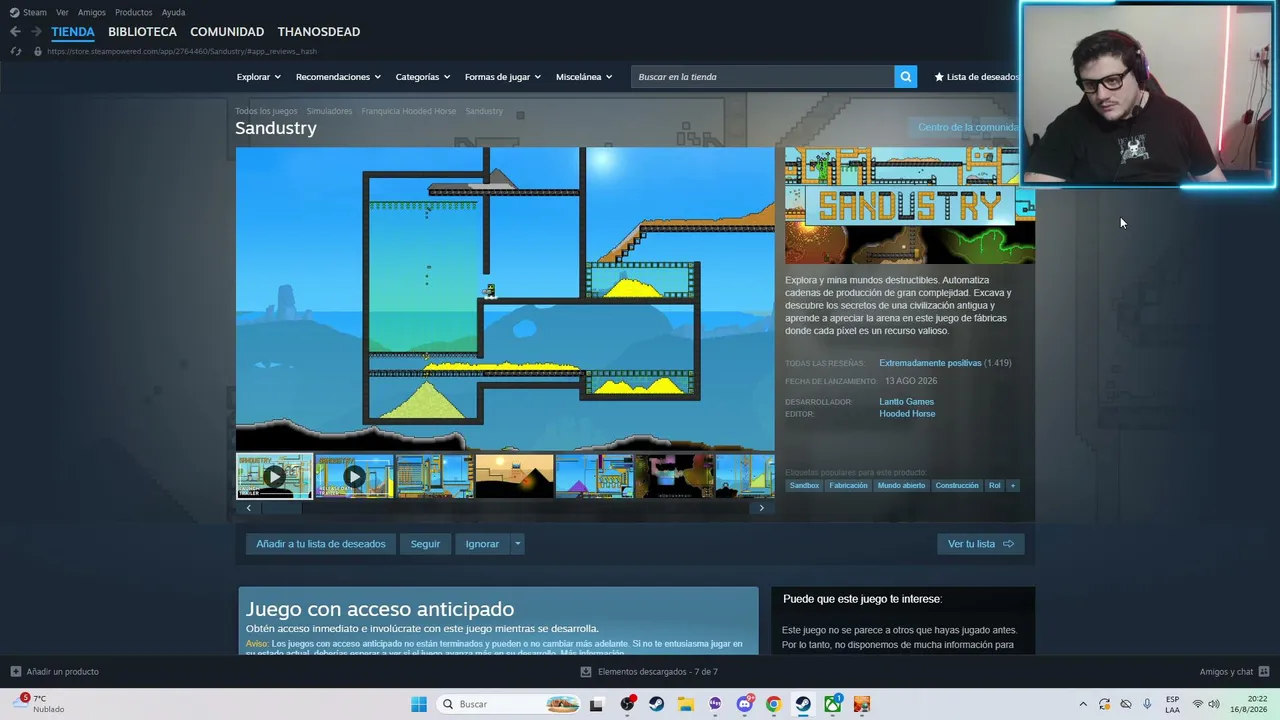Click the downloads icon beside Elementos descargados

[586, 672]
